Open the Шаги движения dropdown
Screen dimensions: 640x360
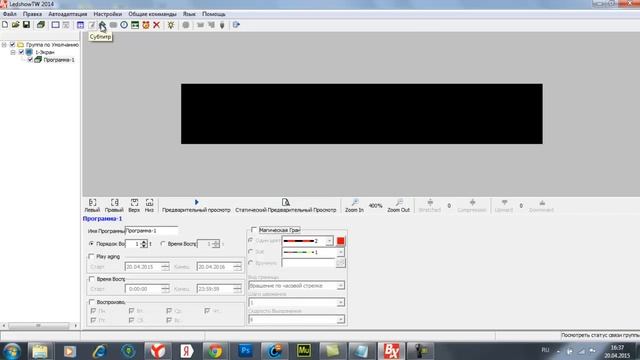click(x=340, y=302)
